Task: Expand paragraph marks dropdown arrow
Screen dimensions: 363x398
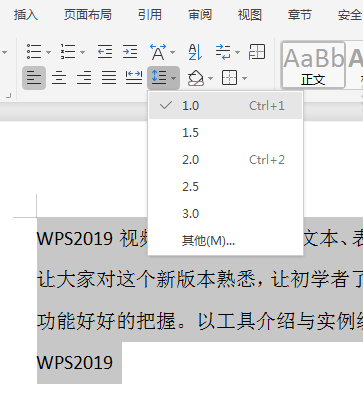Action: coord(237,52)
